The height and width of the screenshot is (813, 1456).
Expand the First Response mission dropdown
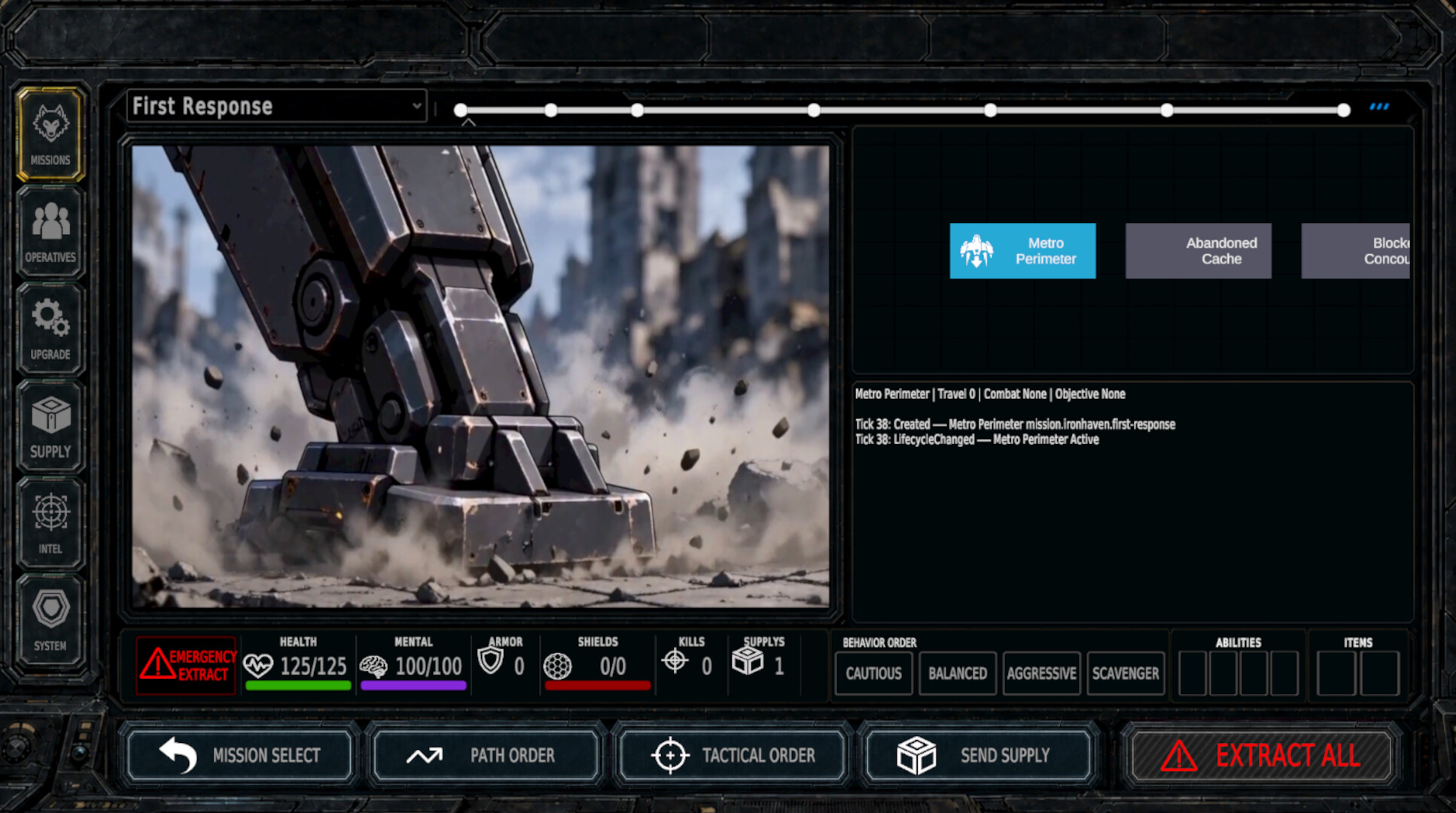click(x=276, y=106)
